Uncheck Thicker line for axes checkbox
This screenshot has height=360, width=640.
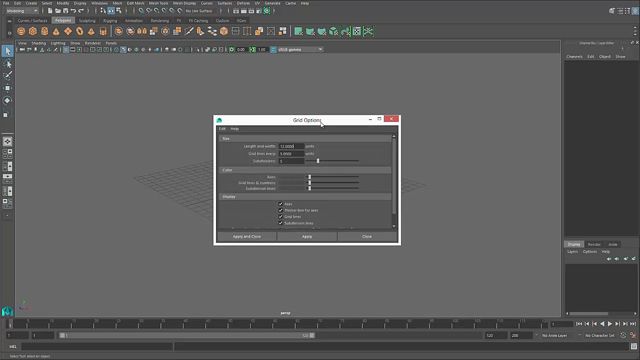[x=280, y=210]
